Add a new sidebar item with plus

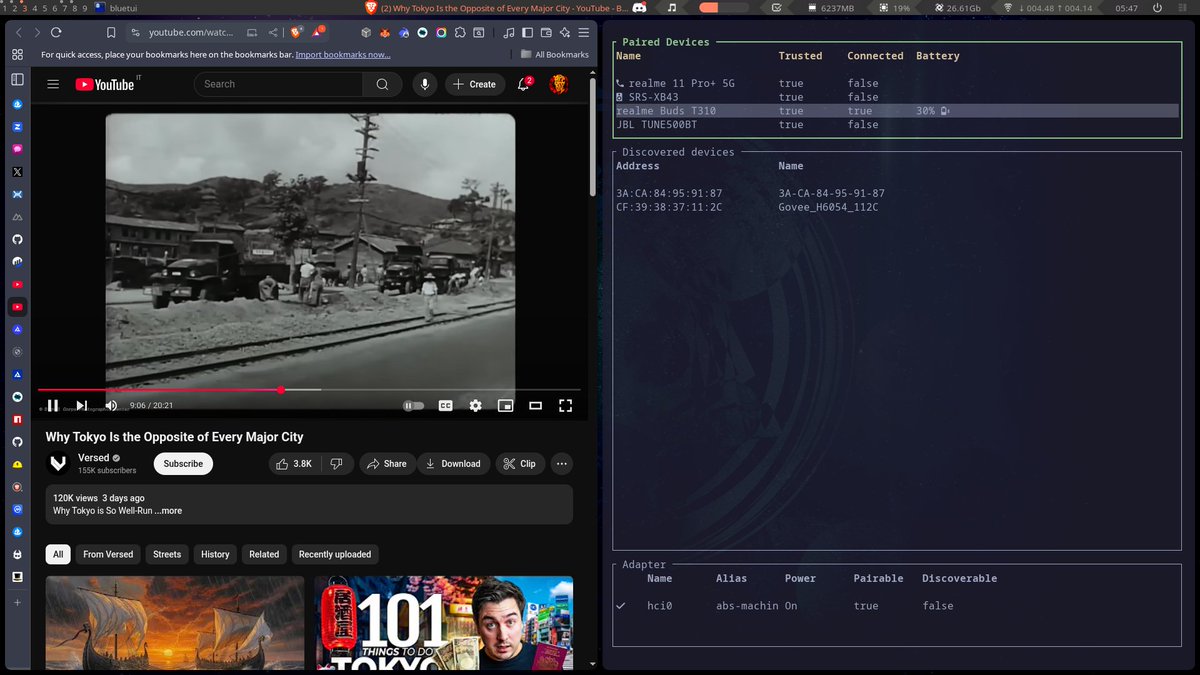pyautogui.click(x=17, y=602)
